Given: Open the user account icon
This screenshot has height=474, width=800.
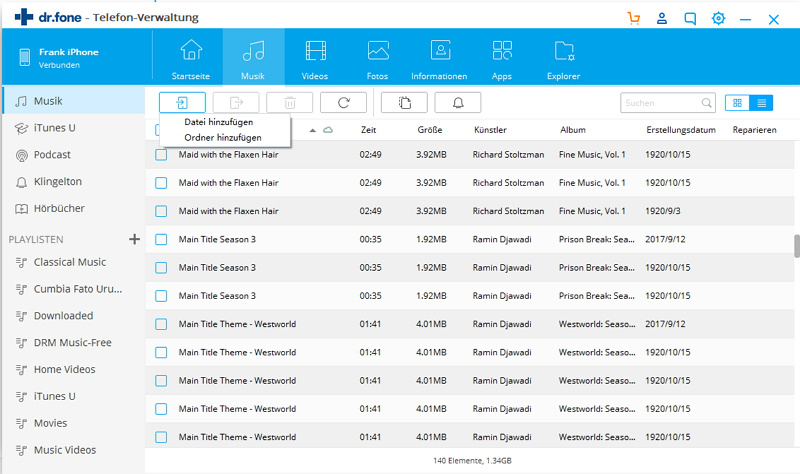Looking at the screenshot, I should [662, 19].
